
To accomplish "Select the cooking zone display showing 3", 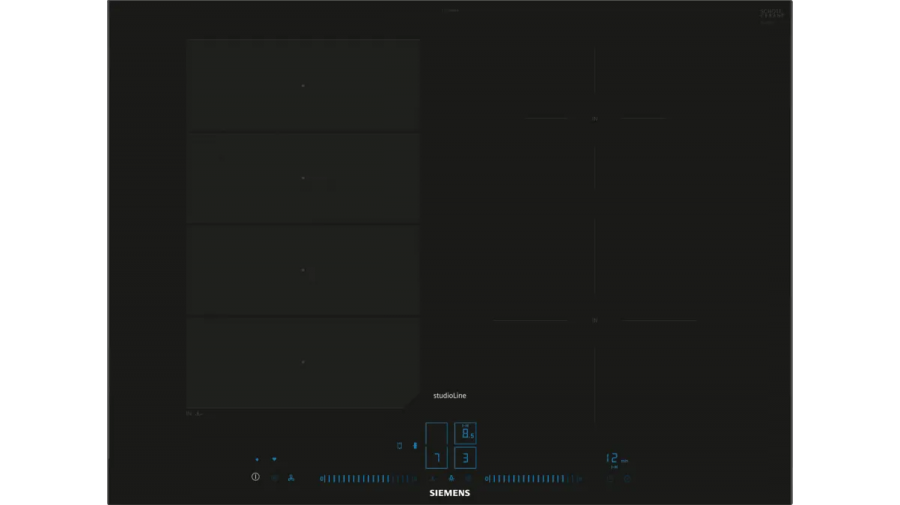I will (x=465, y=458).
